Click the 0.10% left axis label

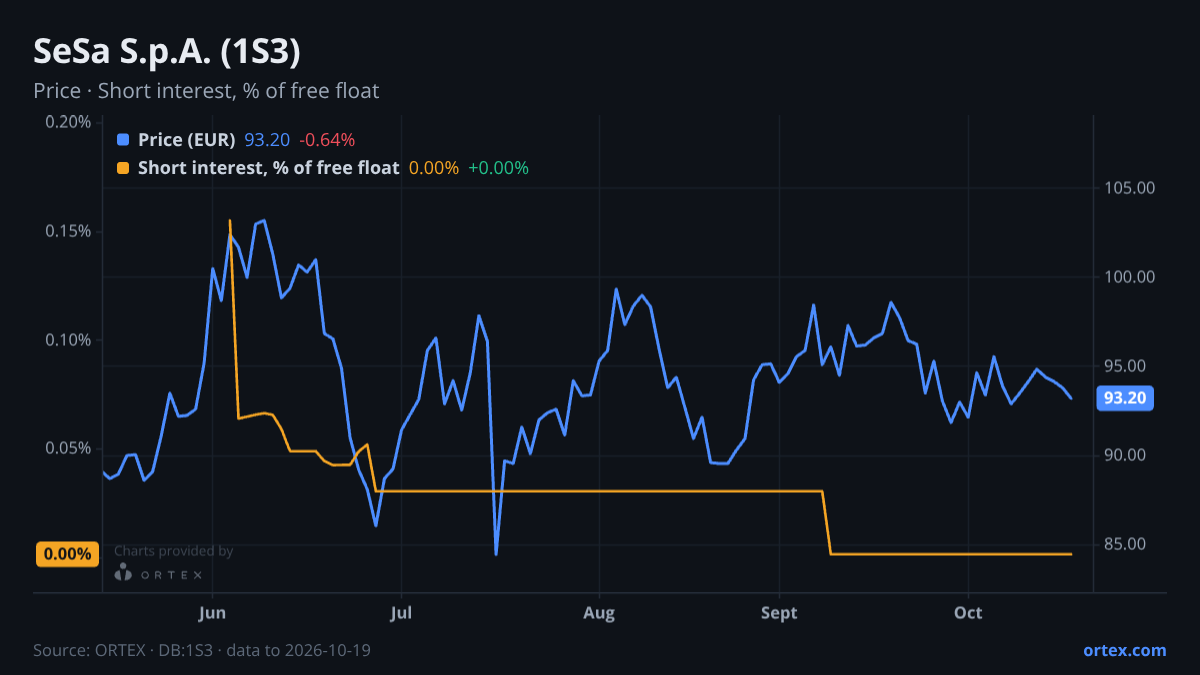click(x=68, y=340)
